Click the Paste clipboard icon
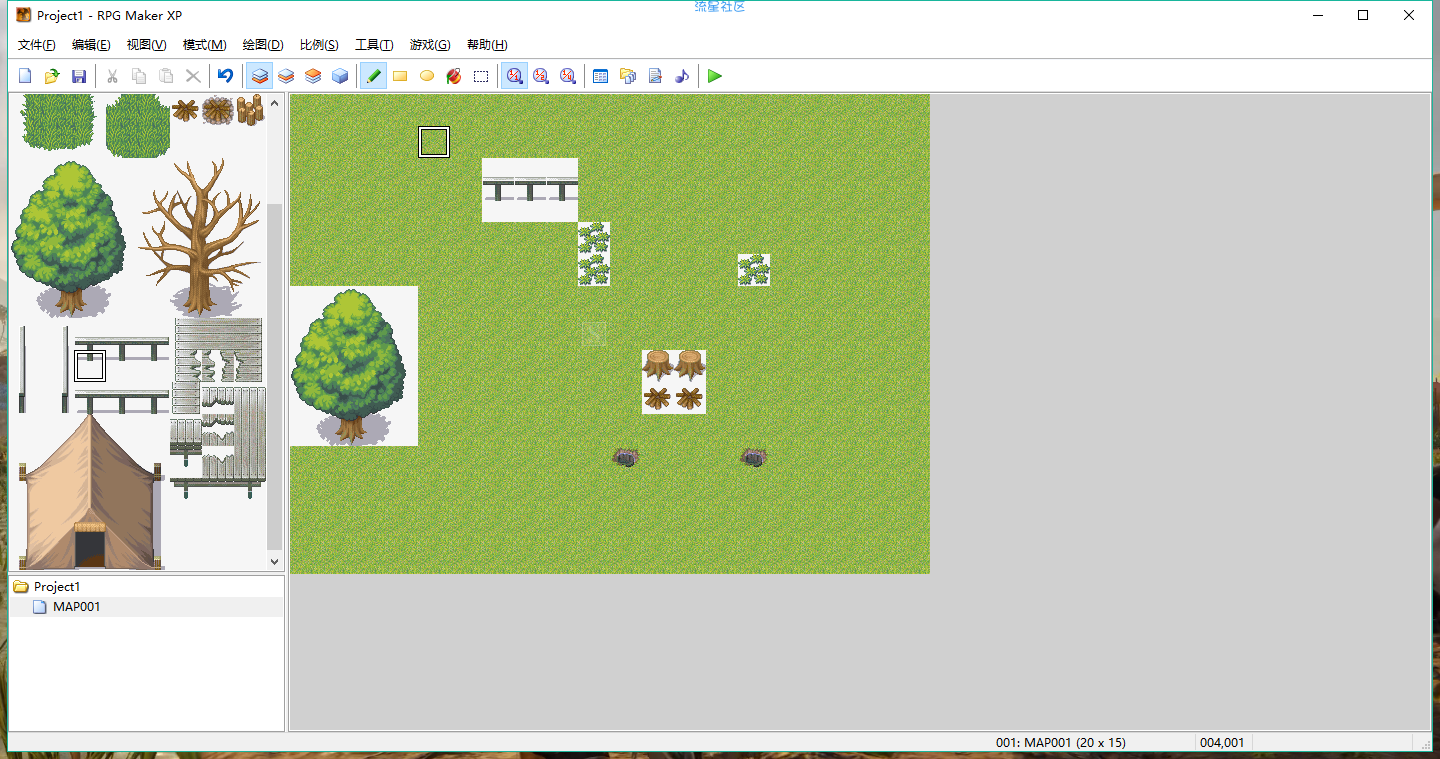 tap(166, 76)
